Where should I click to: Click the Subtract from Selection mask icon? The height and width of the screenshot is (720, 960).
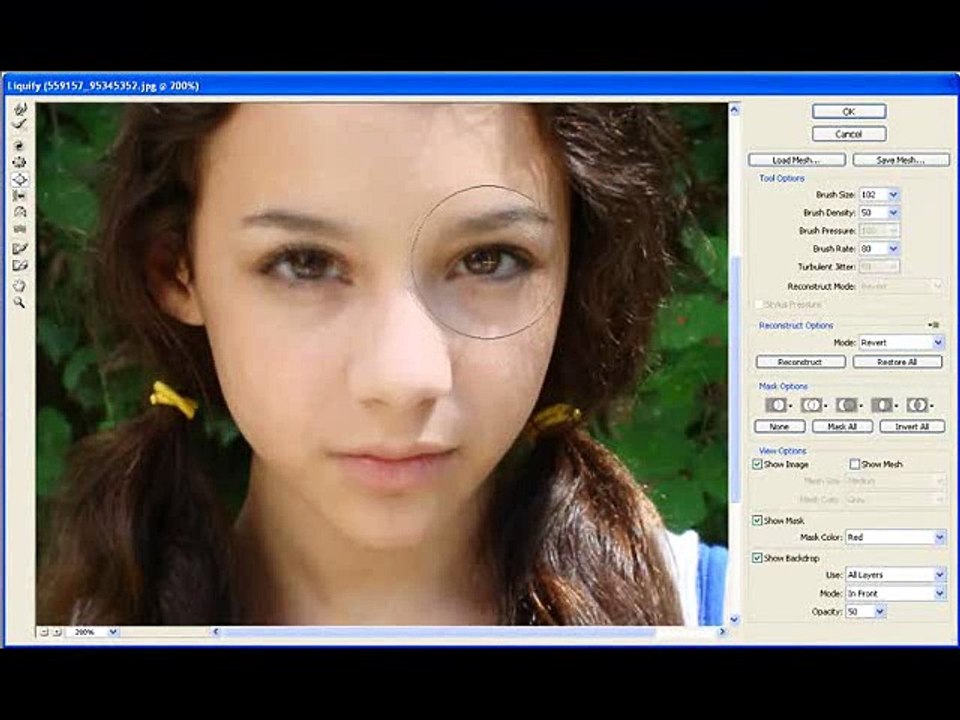click(847, 405)
